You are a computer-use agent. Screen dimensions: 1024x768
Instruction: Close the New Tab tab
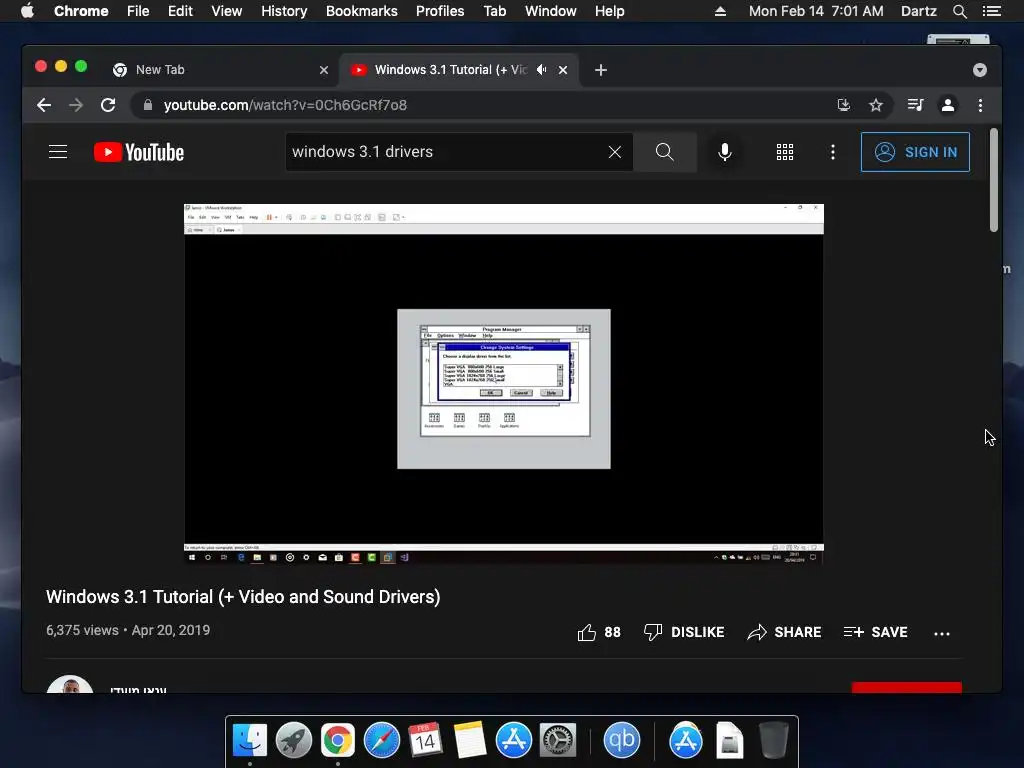[324, 70]
